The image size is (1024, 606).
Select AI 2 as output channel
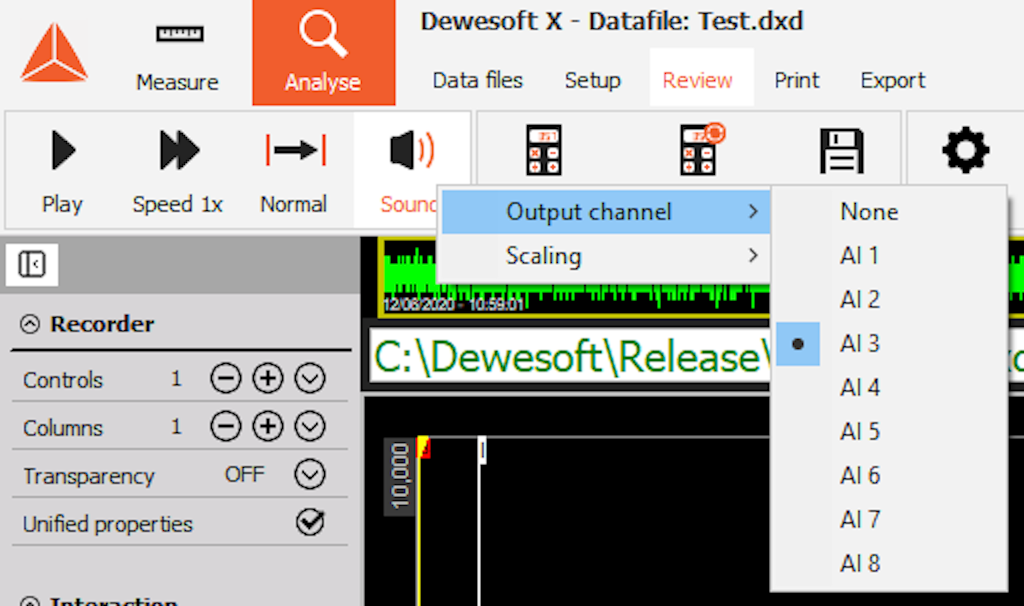[x=889, y=299]
